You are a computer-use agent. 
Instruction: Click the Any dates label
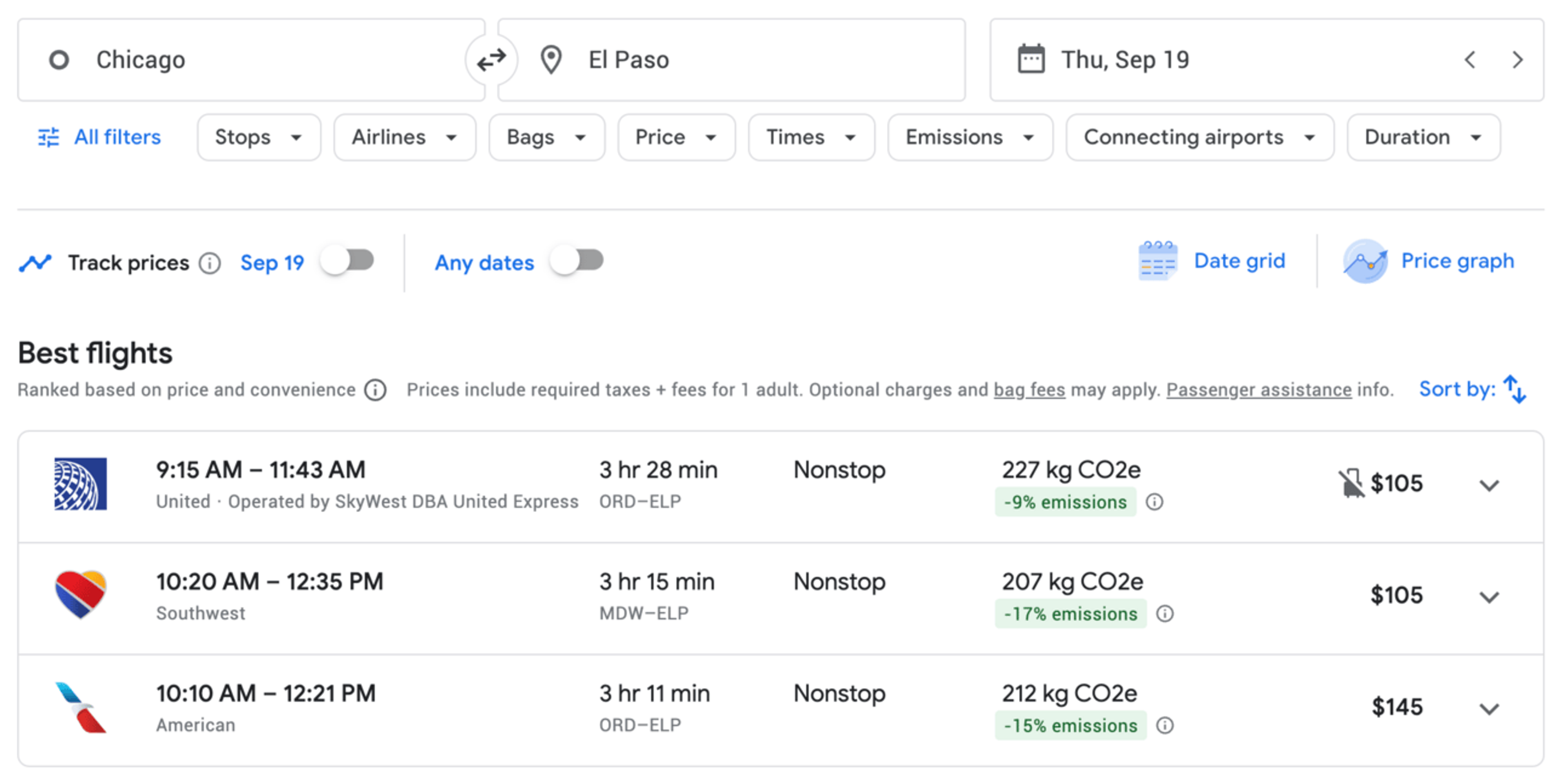484,263
